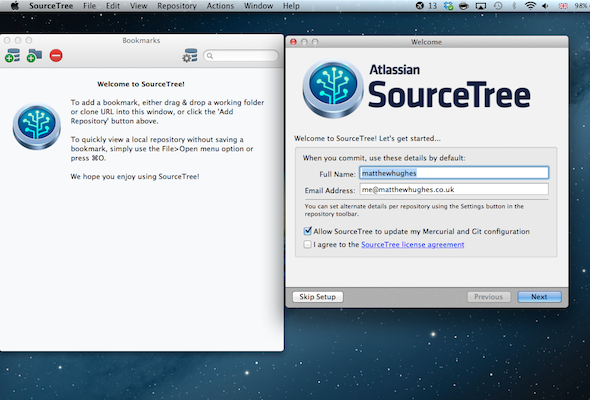Image resolution: width=590 pixels, height=400 pixels.
Task: Click the Time Machine icon in menu bar
Action: [x=498, y=6]
